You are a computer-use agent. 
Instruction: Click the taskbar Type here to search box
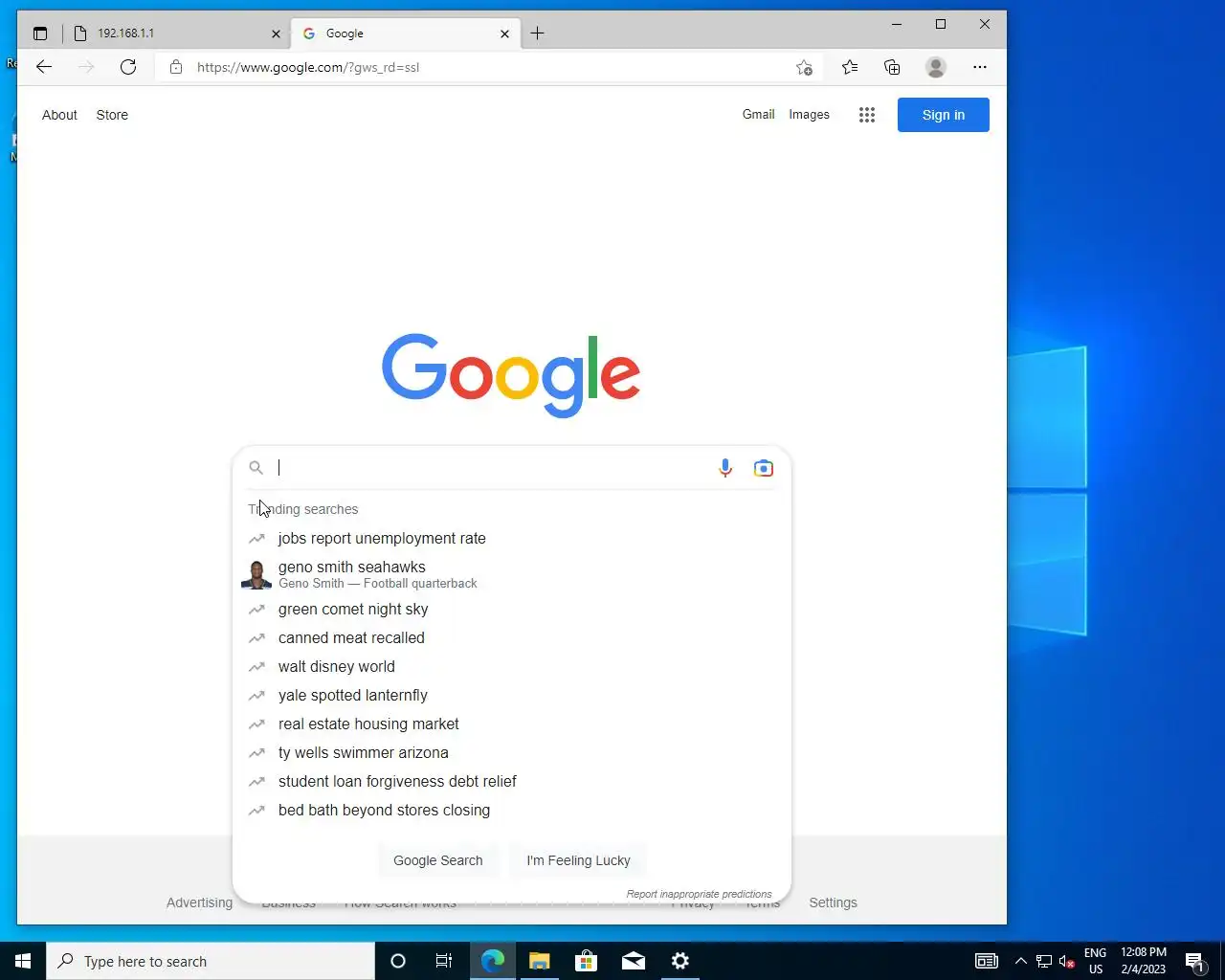[211, 961]
